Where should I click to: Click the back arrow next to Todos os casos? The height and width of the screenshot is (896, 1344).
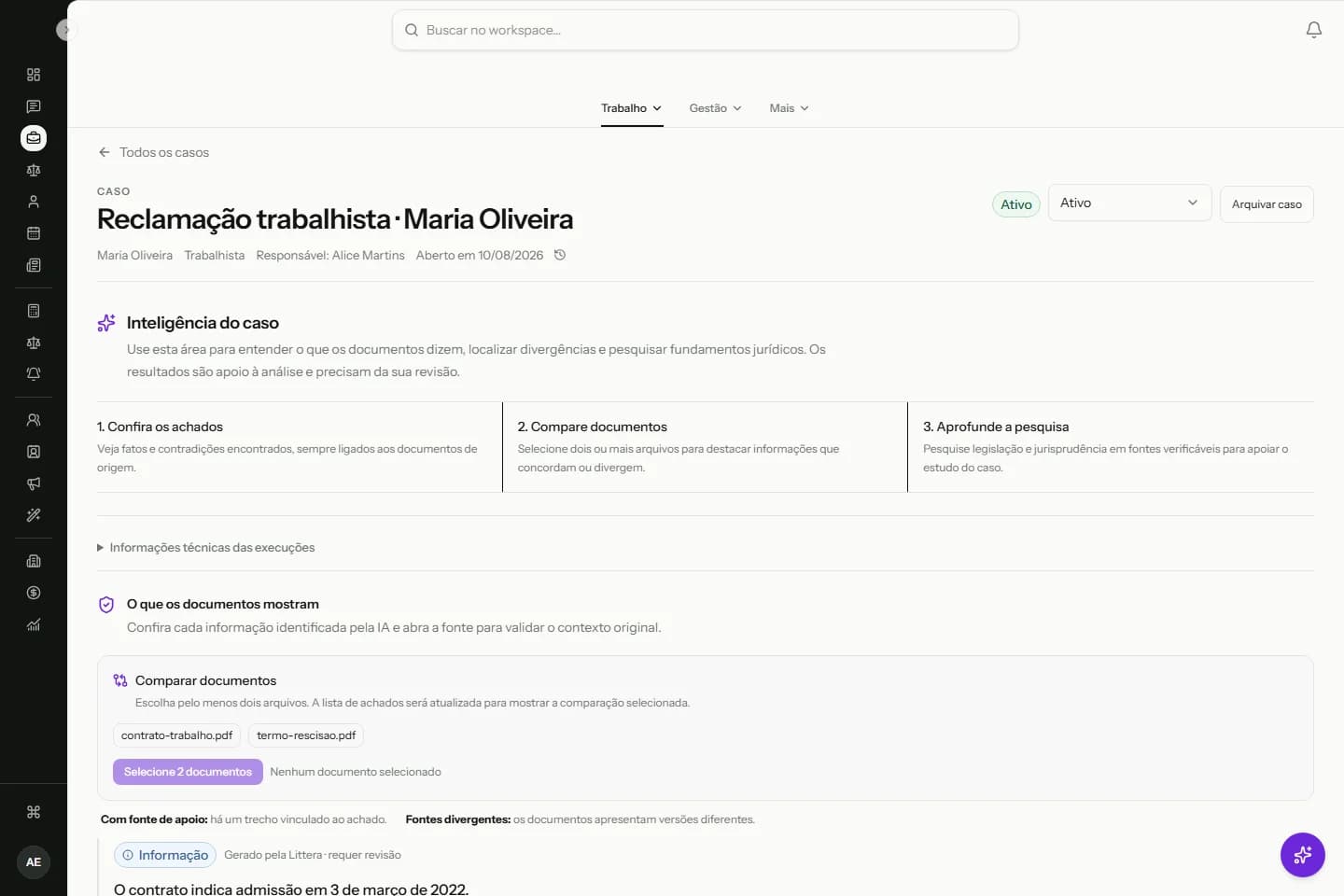tap(105, 152)
